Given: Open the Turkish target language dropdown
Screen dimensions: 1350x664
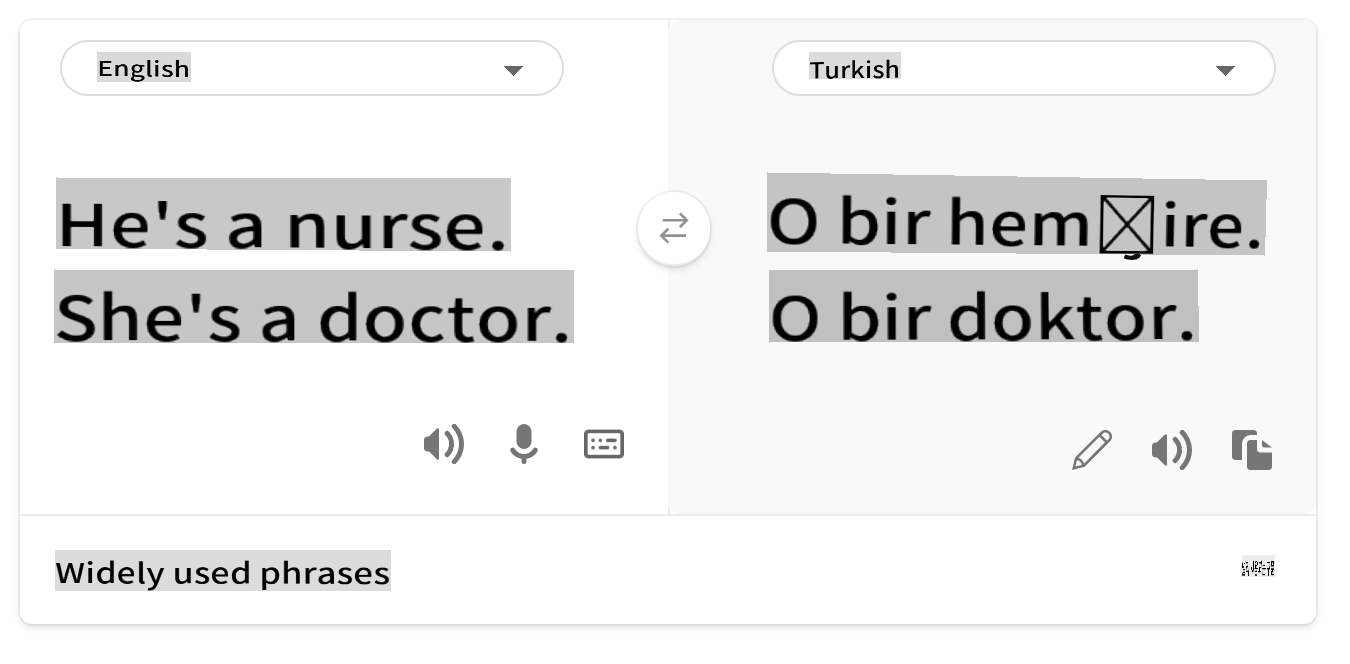Looking at the screenshot, I should (1023, 69).
